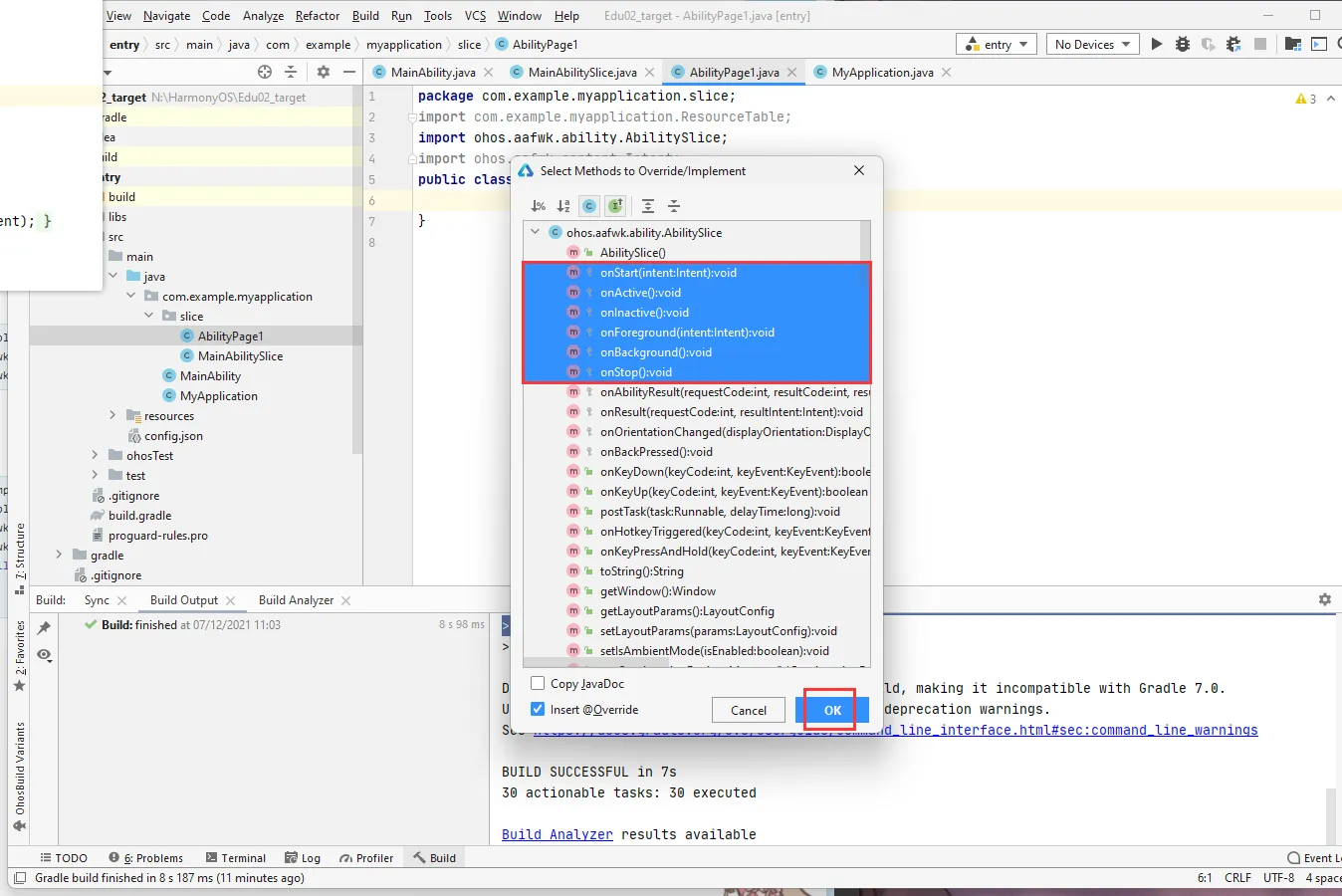Image resolution: width=1342 pixels, height=896 pixels.
Task: Open the VCS menu
Action: point(475,15)
